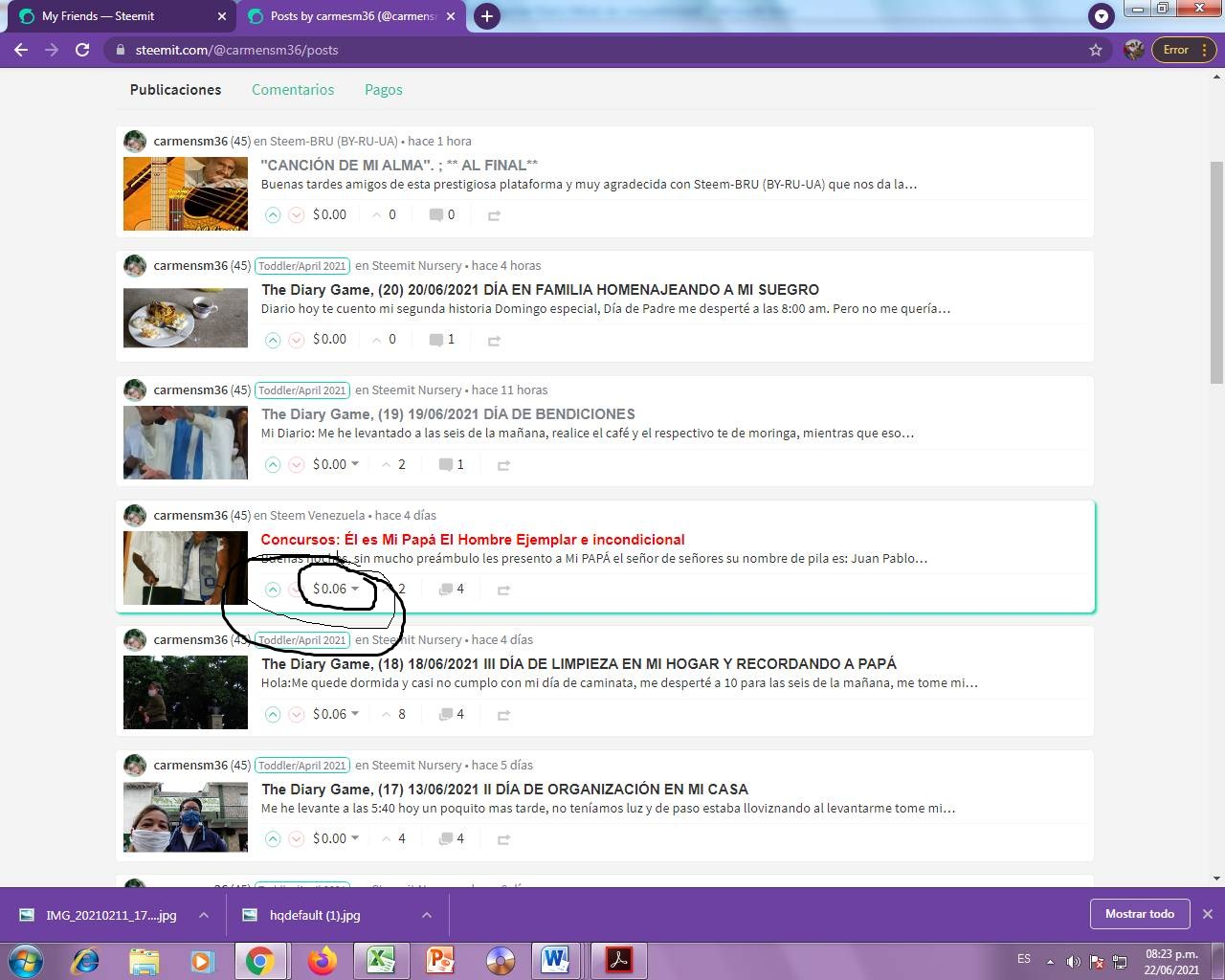Open Word from the taskbar
This screenshot has height=980, width=1225.
(555, 960)
